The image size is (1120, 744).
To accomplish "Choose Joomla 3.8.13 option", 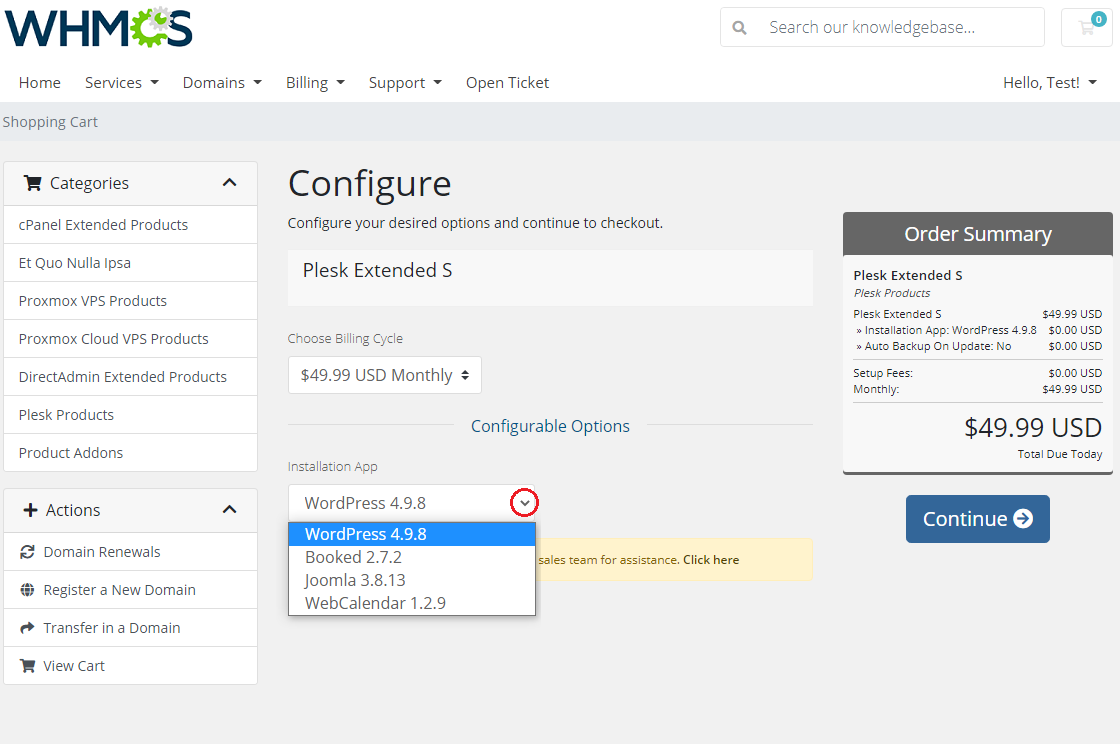I will click(412, 580).
